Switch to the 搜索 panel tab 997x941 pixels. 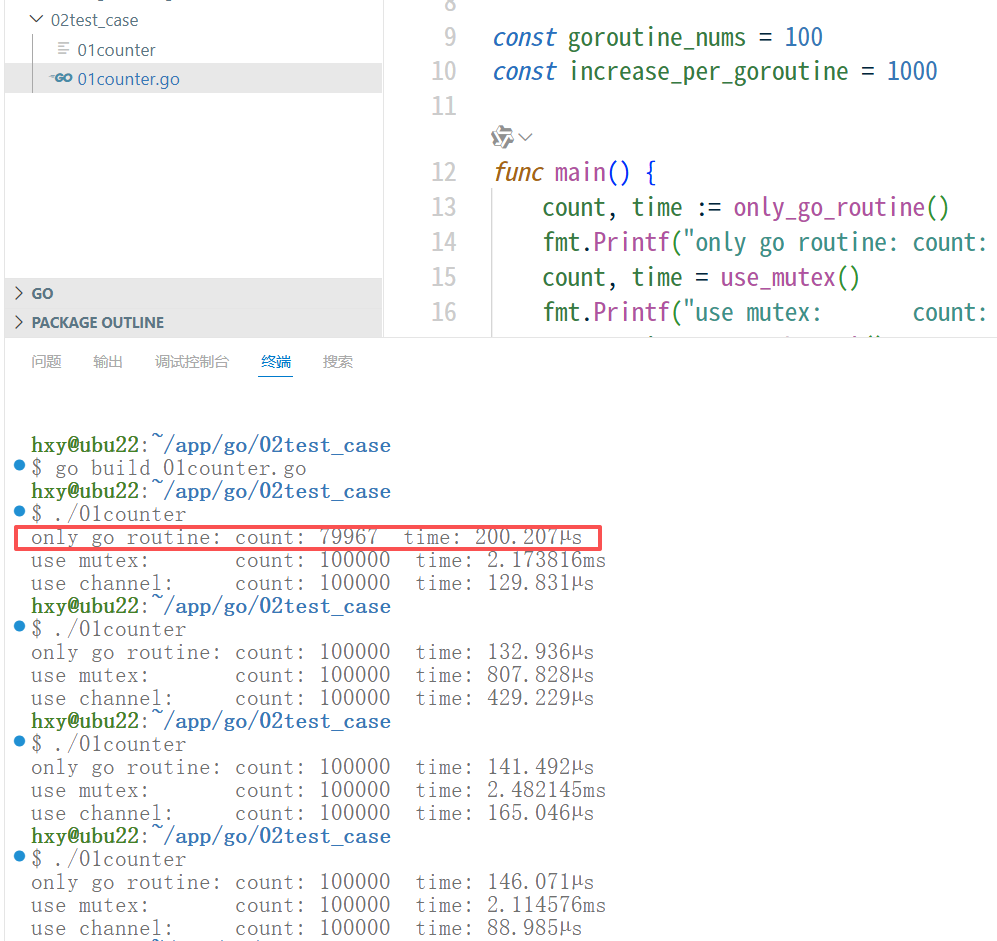click(338, 362)
